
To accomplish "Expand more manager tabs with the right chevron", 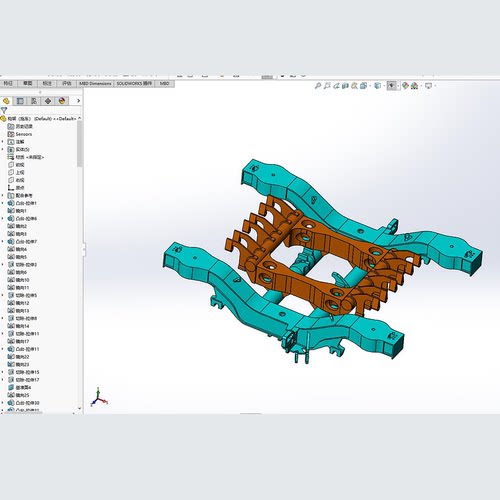I will 78,101.
